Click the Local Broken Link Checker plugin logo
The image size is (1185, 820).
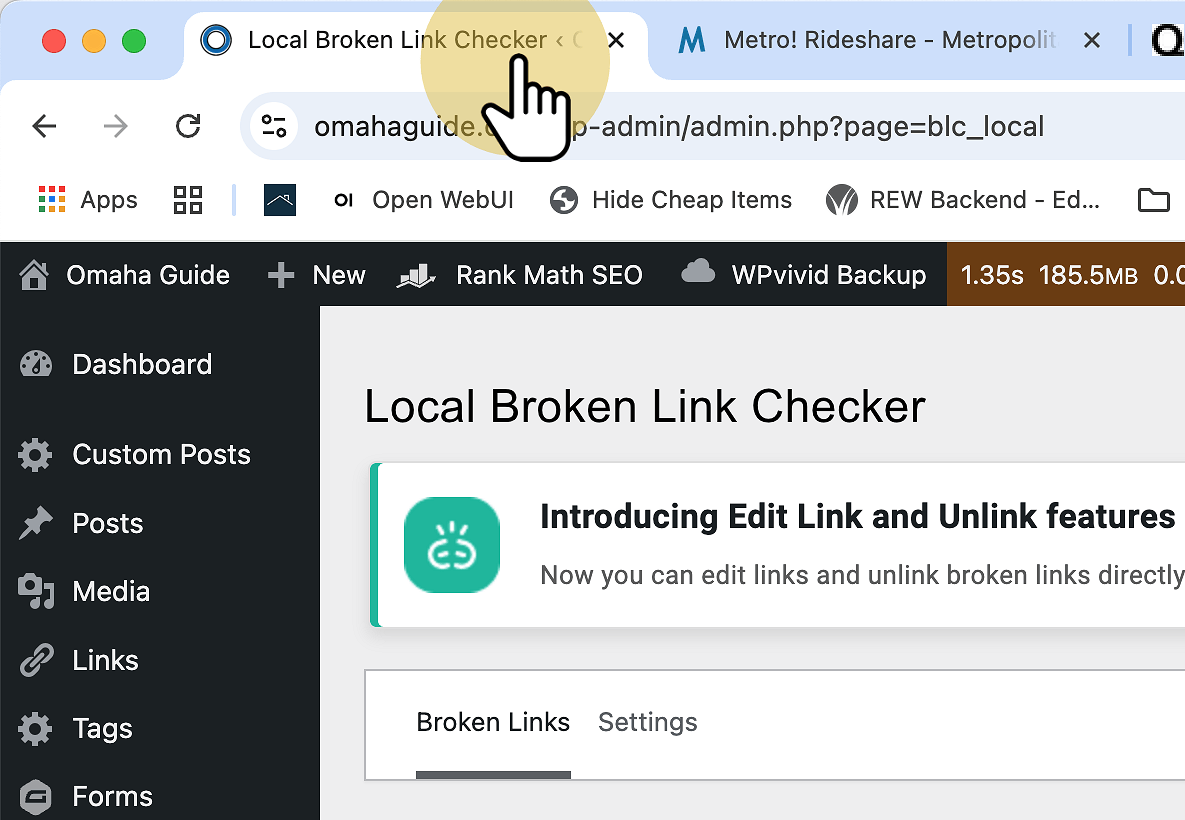pos(451,545)
